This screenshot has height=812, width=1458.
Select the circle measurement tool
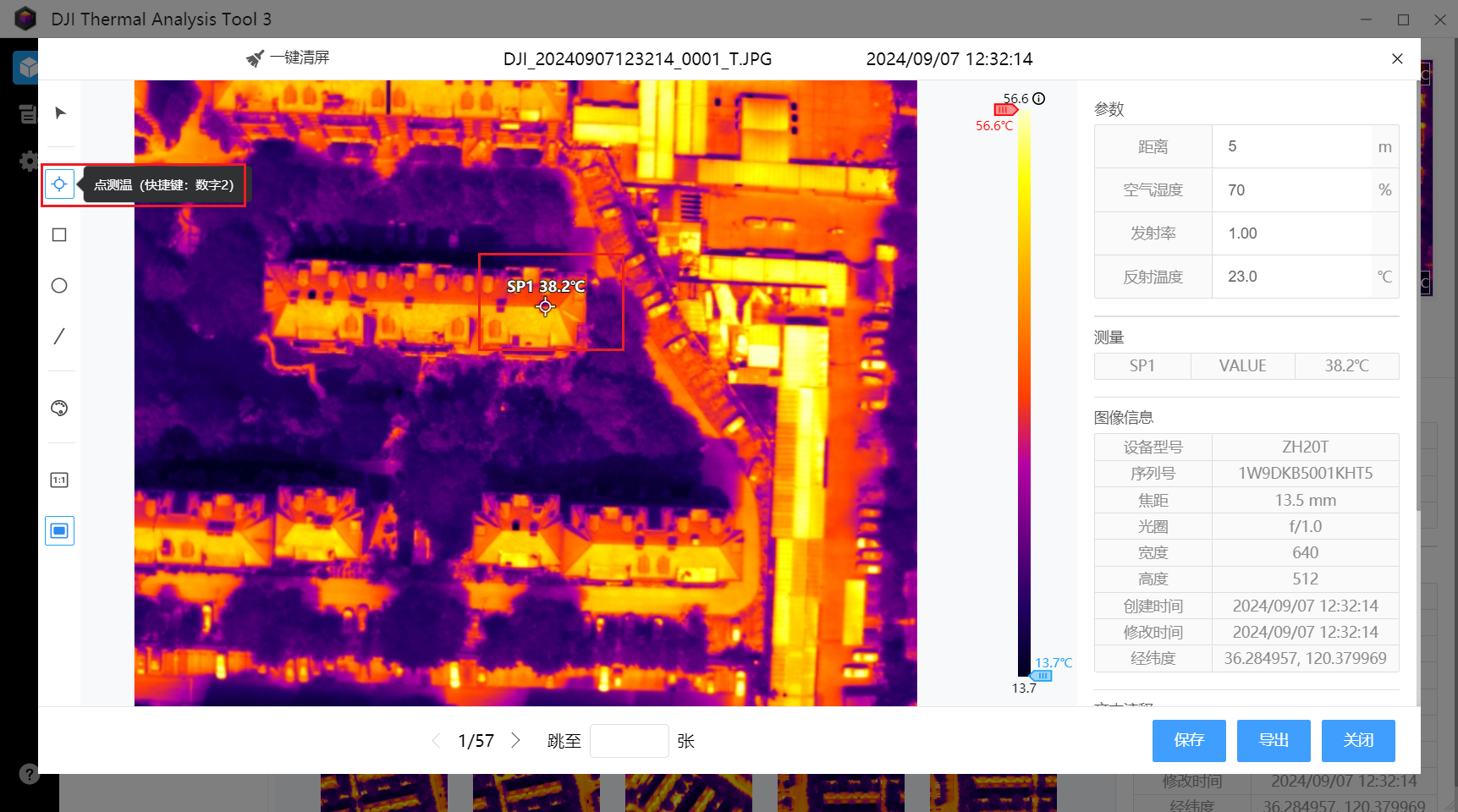point(59,285)
